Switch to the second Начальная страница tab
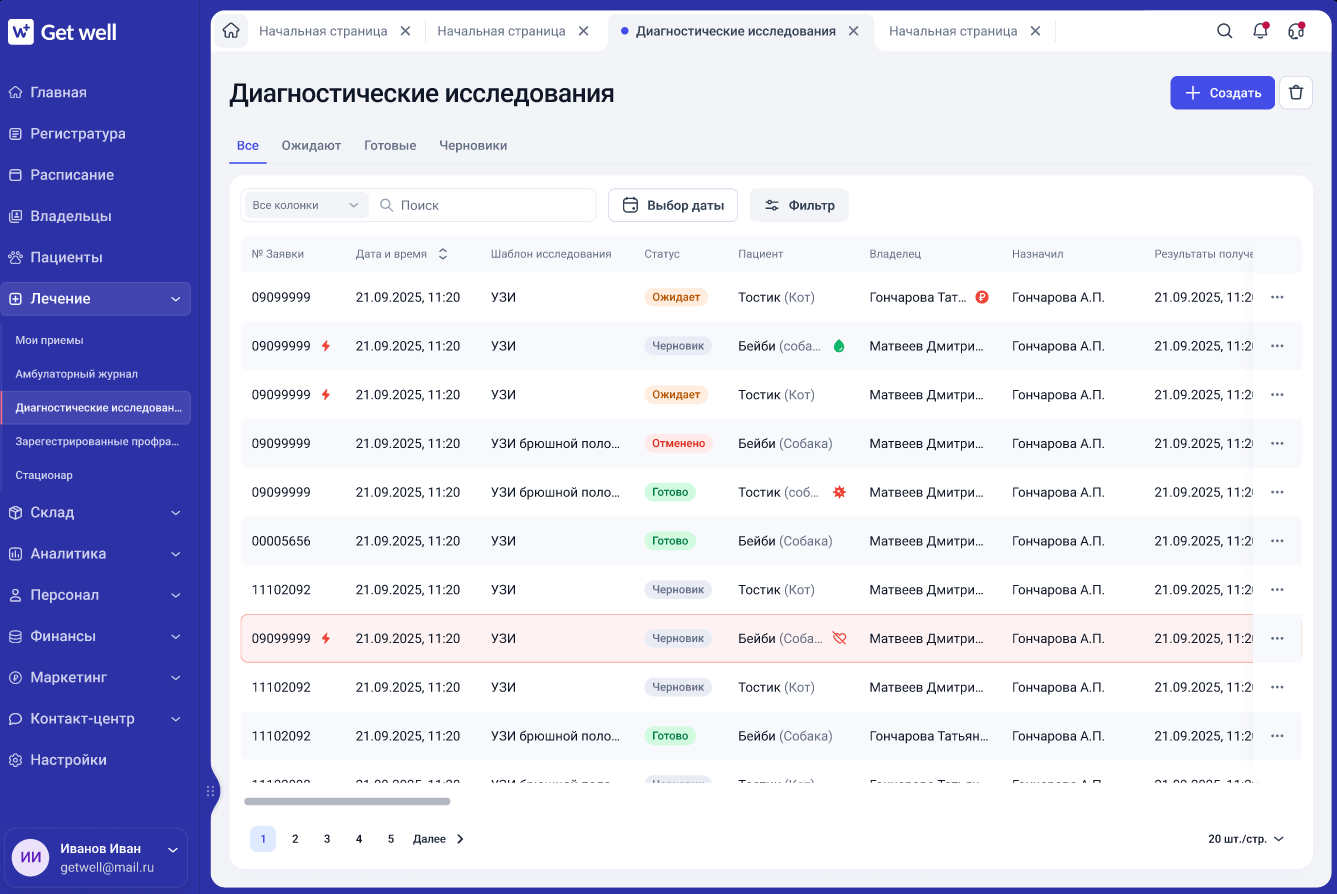The width and height of the screenshot is (1337, 894). (501, 31)
